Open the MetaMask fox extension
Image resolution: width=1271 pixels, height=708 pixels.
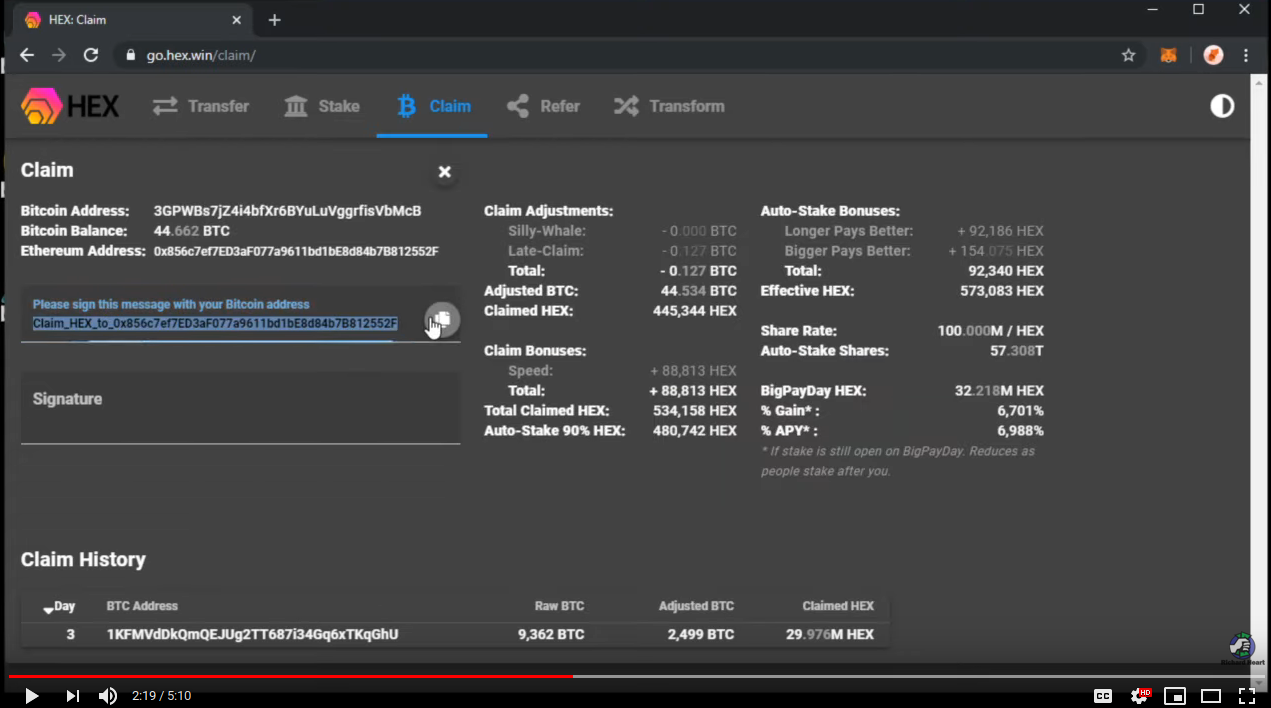[1168, 56]
